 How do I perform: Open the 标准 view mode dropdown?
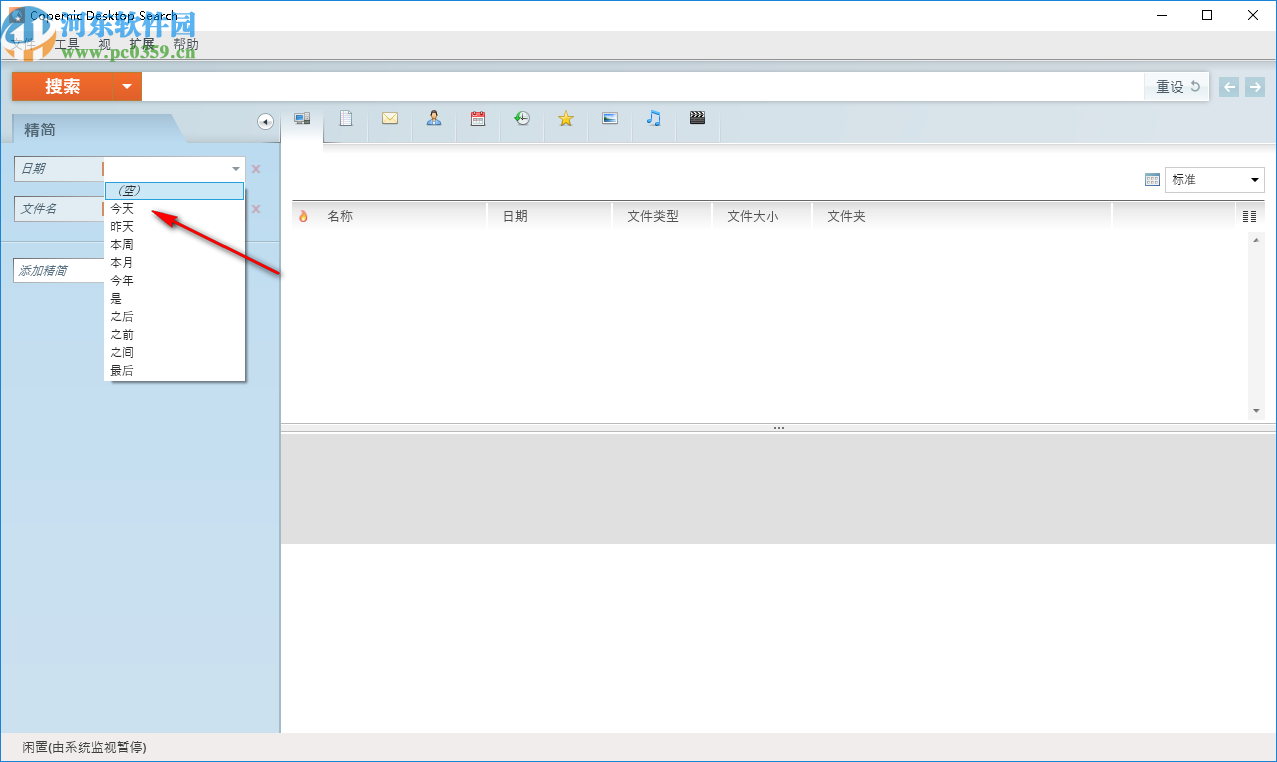1213,179
